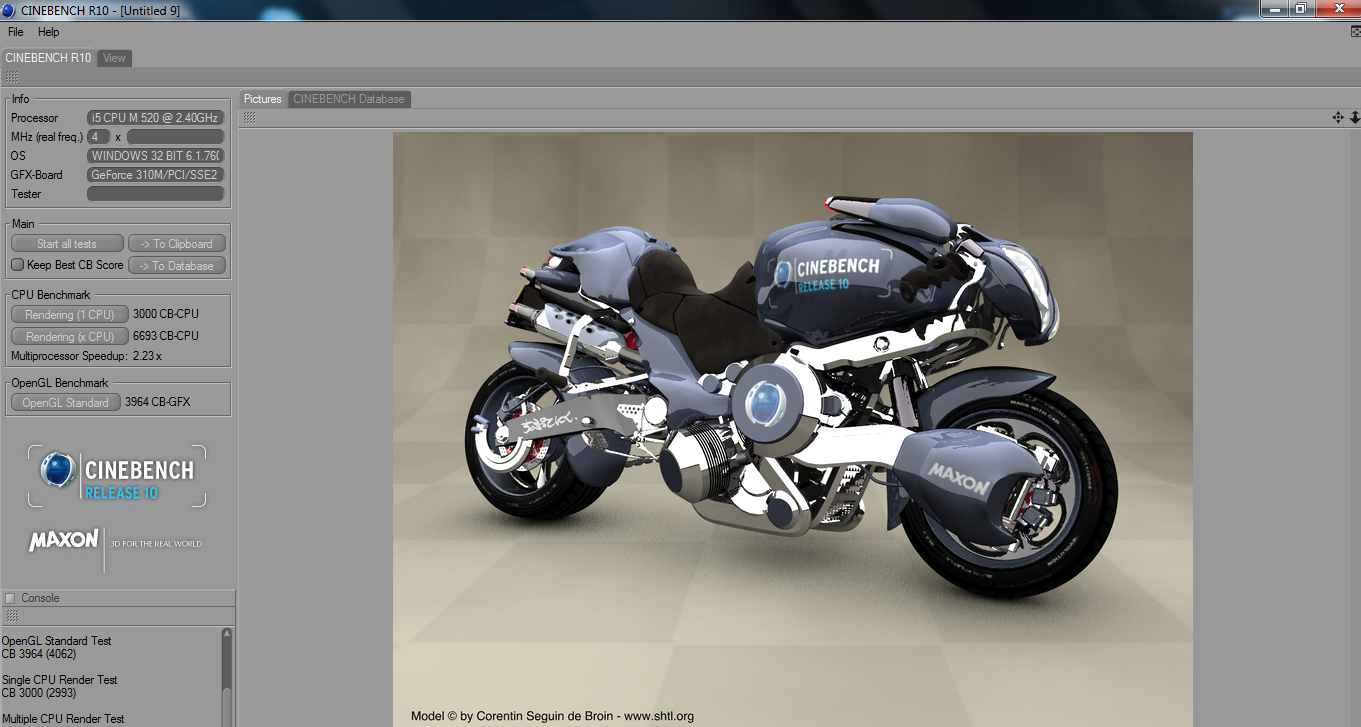Run the Rendering (1 CPU) benchmark
Image resolution: width=1361 pixels, height=727 pixels.
70,314
